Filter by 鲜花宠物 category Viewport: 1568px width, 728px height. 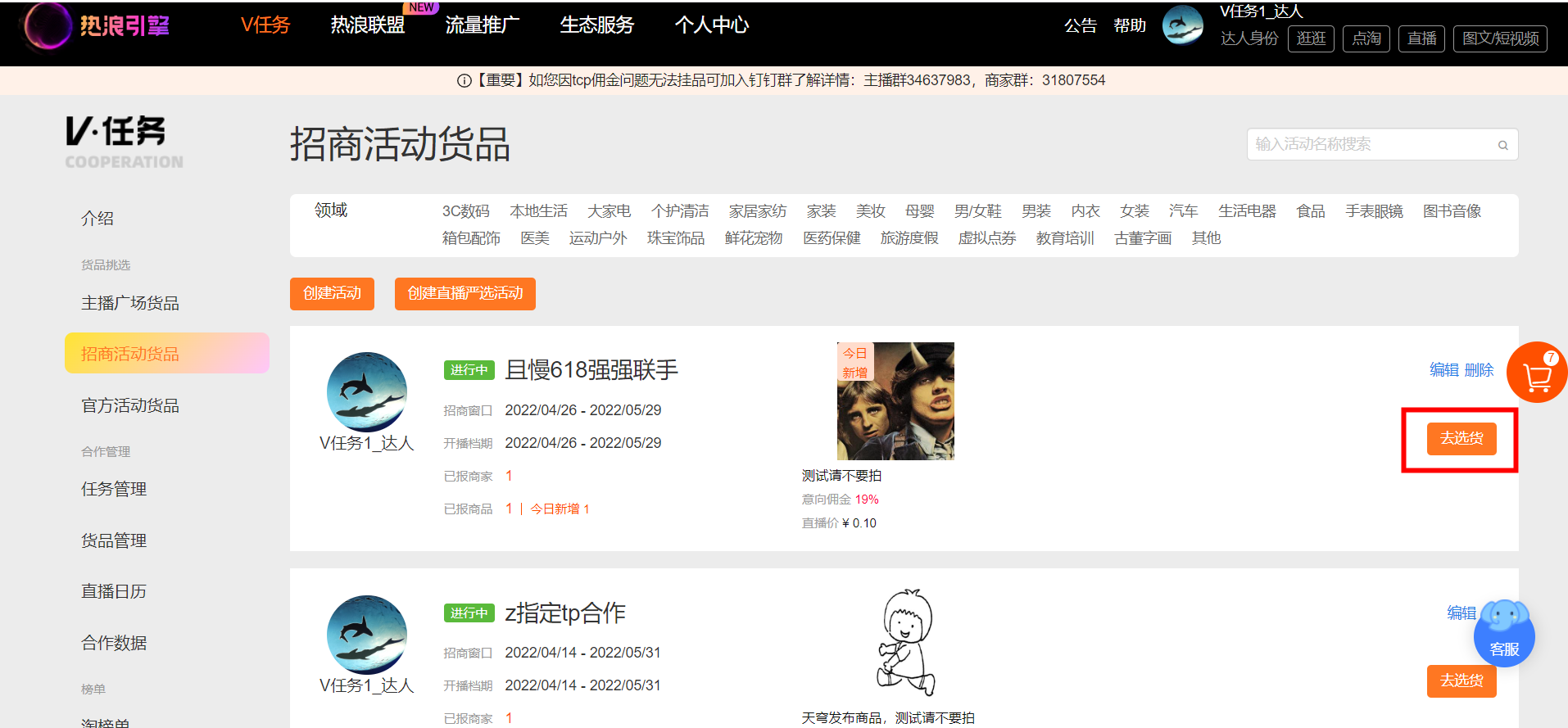(754, 238)
